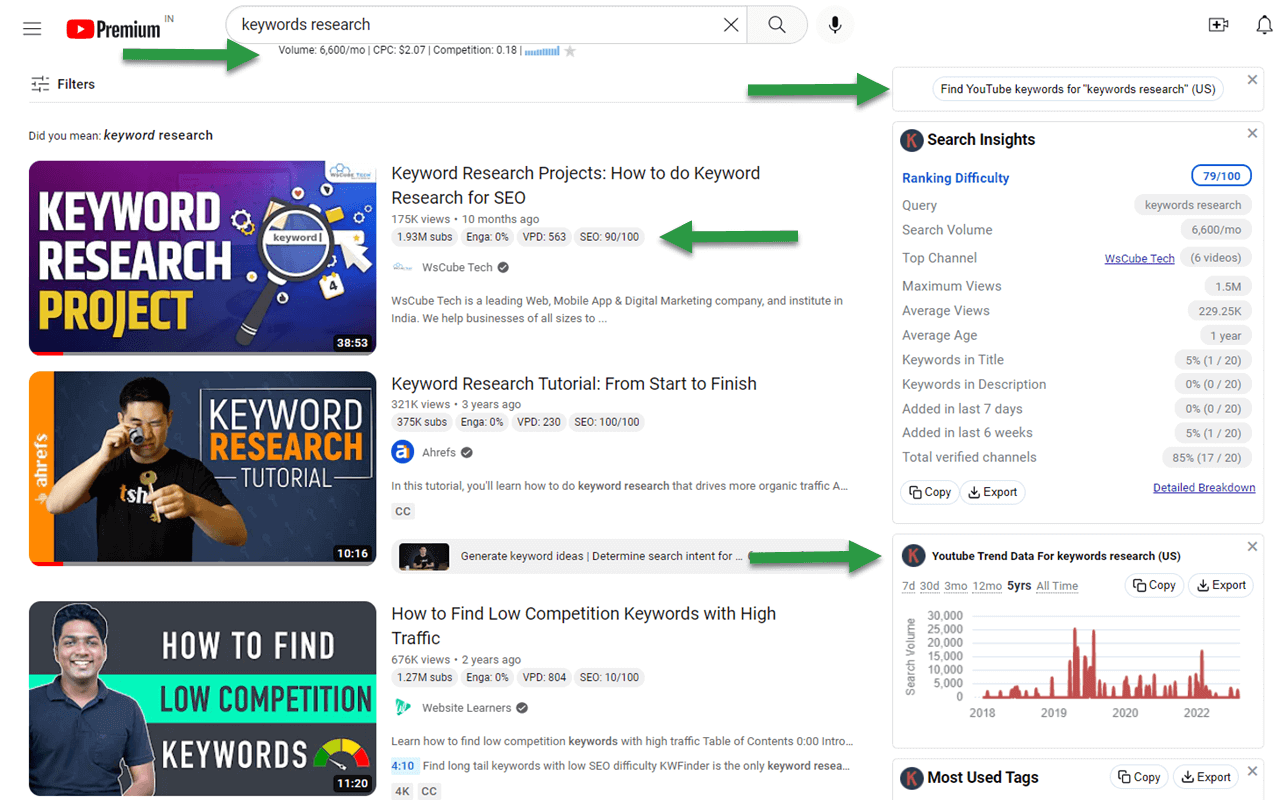The width and height of the screenshot is (1280, 800).
Task: Click the Ahrefs channel avatar
Action: [x=402, y=451]
